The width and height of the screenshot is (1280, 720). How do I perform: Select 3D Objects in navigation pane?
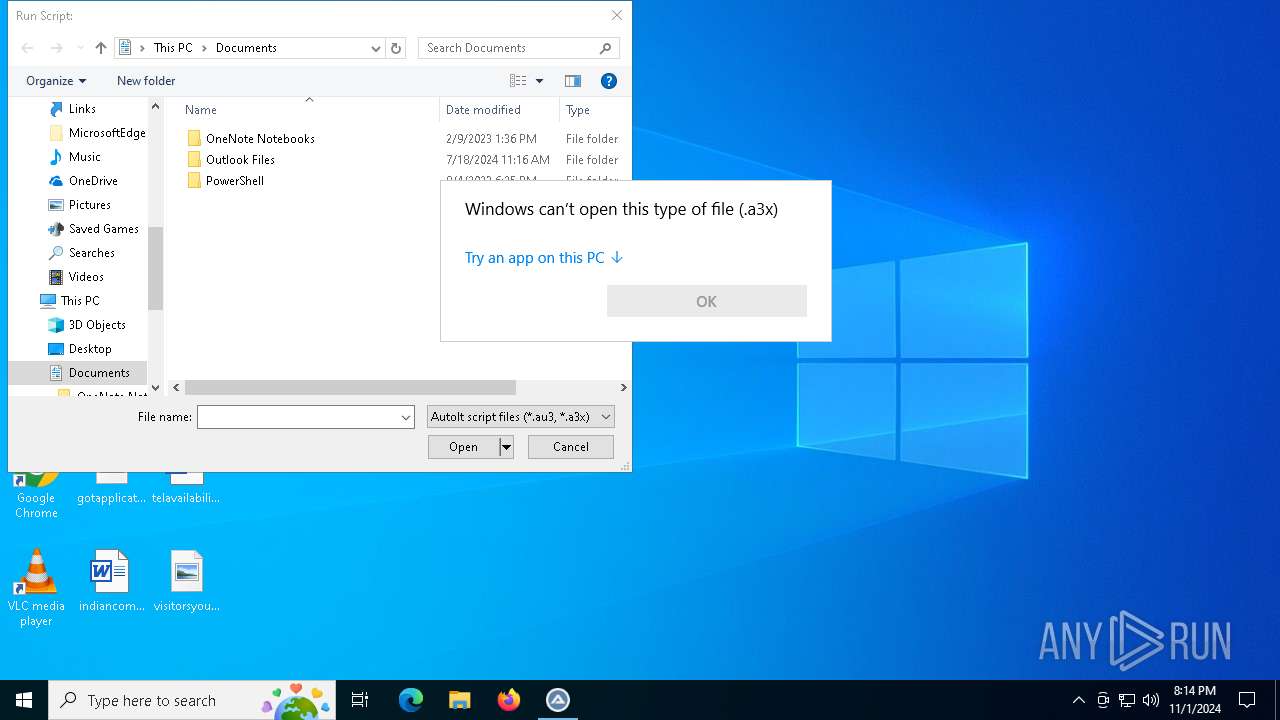click(97, 325)
